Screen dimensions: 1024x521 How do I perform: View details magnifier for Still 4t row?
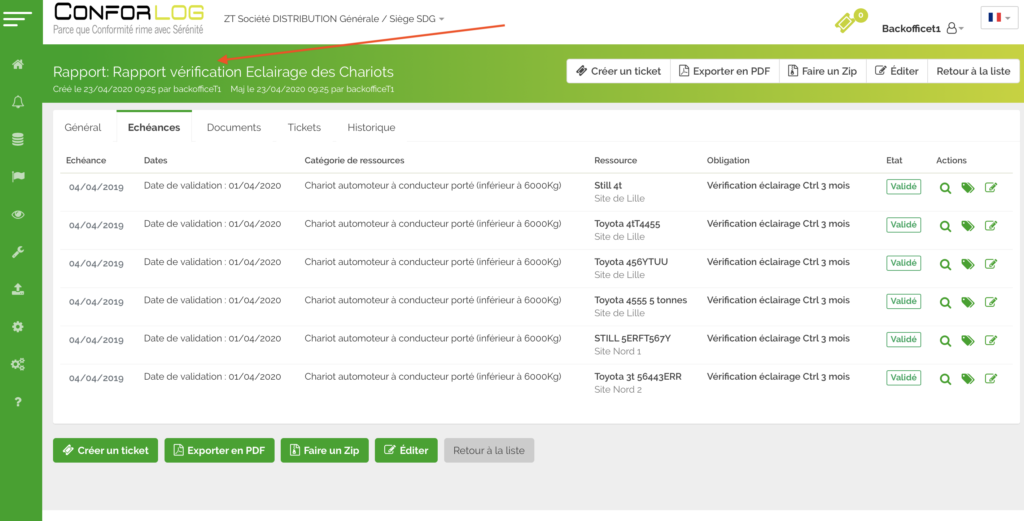pyautogui.click(x=945, y=188)
